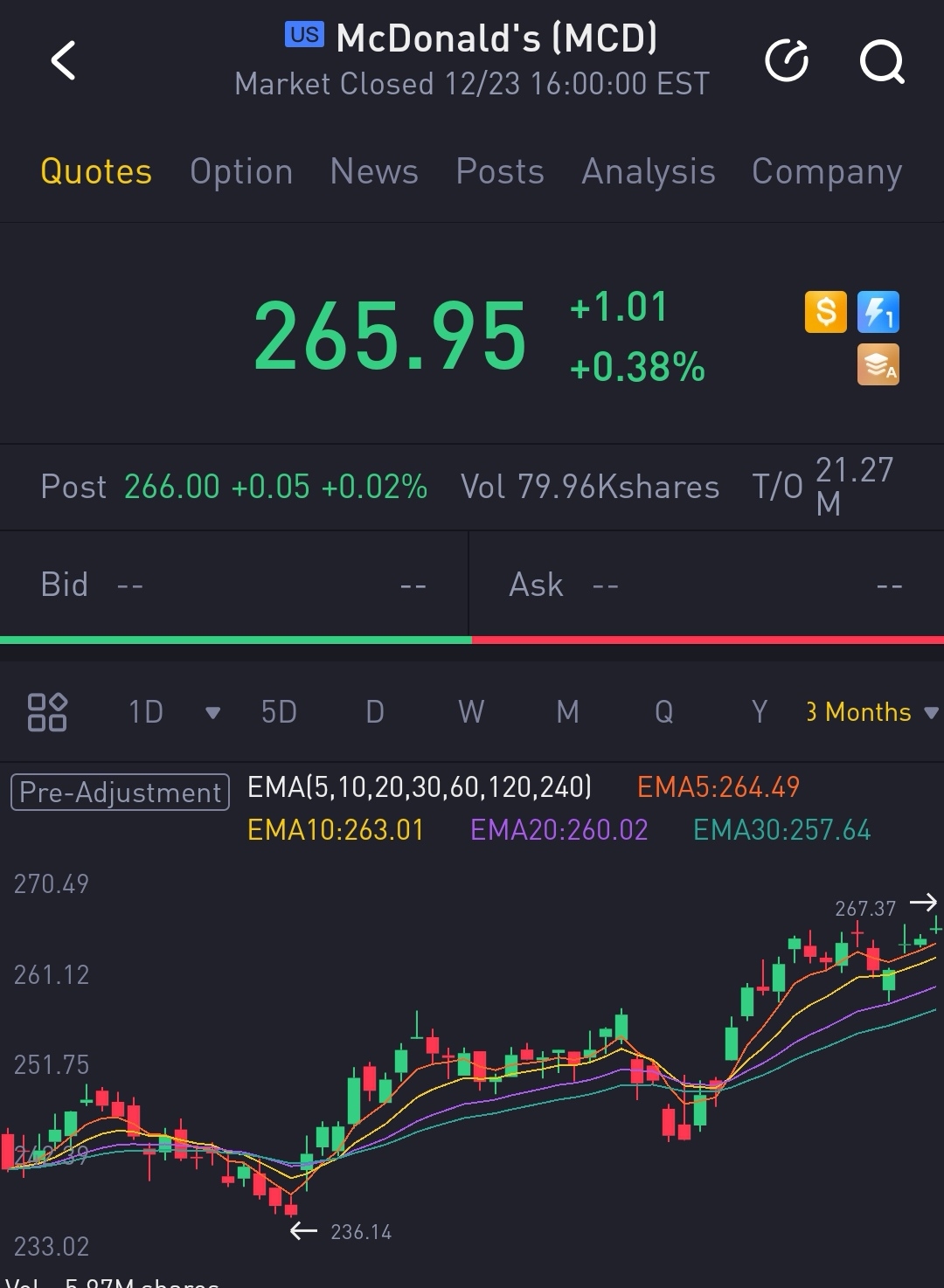Switch to the Quotes tab
The width and height of the screenshot is (944, 1288).
coord(96,171)
